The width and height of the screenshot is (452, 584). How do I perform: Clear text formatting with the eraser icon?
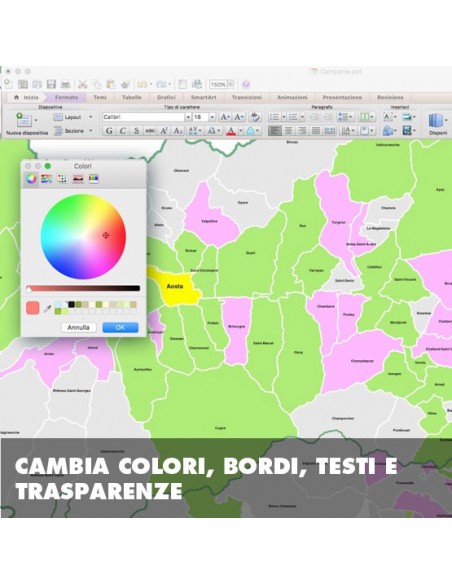[x=255, y=117]
